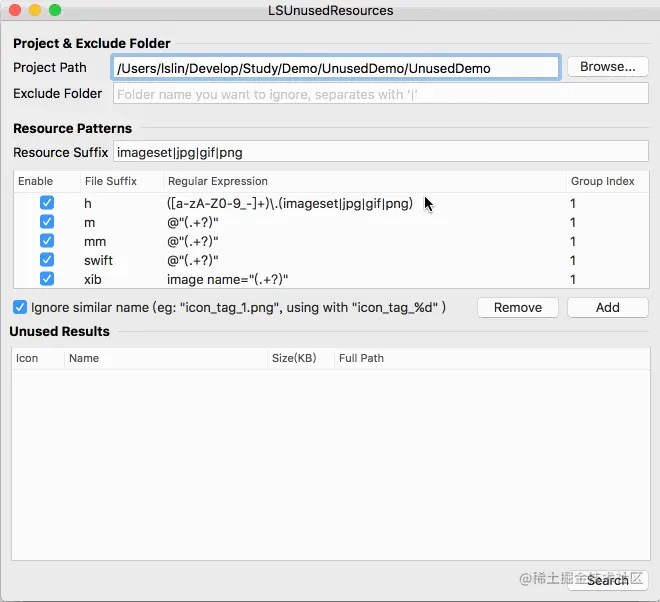This screenshot has width=660, height=602.
Task: Toggle the enable checkbox for m suffix
Action: coord(47,221)
